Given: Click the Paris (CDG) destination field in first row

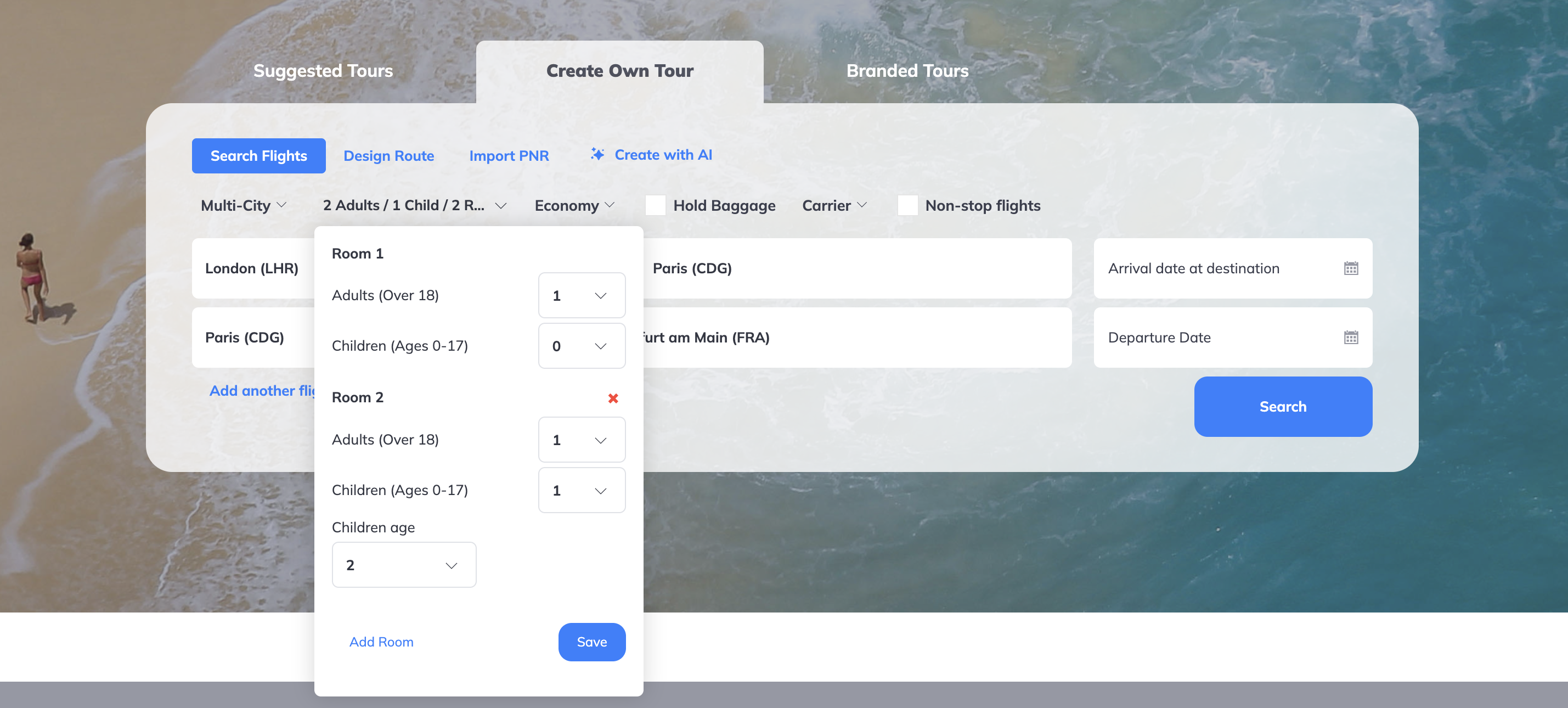Looking at the screenshot, I should tap(857, 268).
